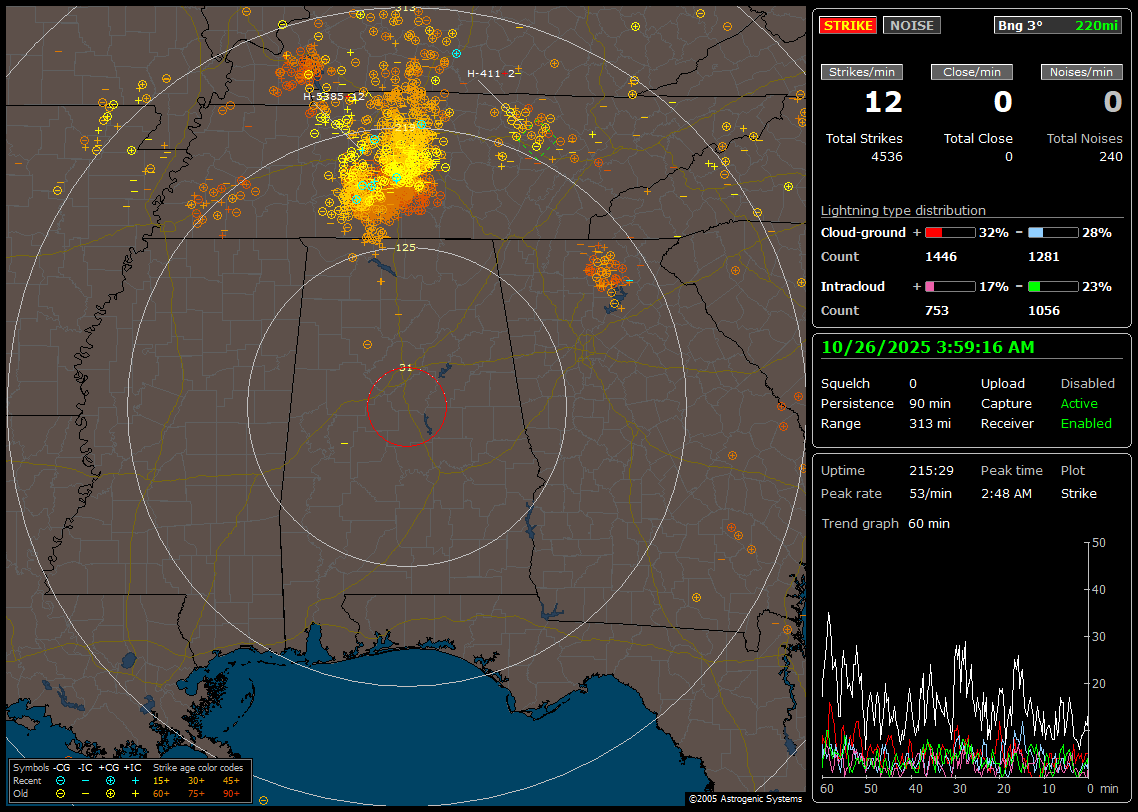Click the Upload Disabled status
This screenshot has width=1138, height=812.
pyautogui.click(x=1087, y=383)
